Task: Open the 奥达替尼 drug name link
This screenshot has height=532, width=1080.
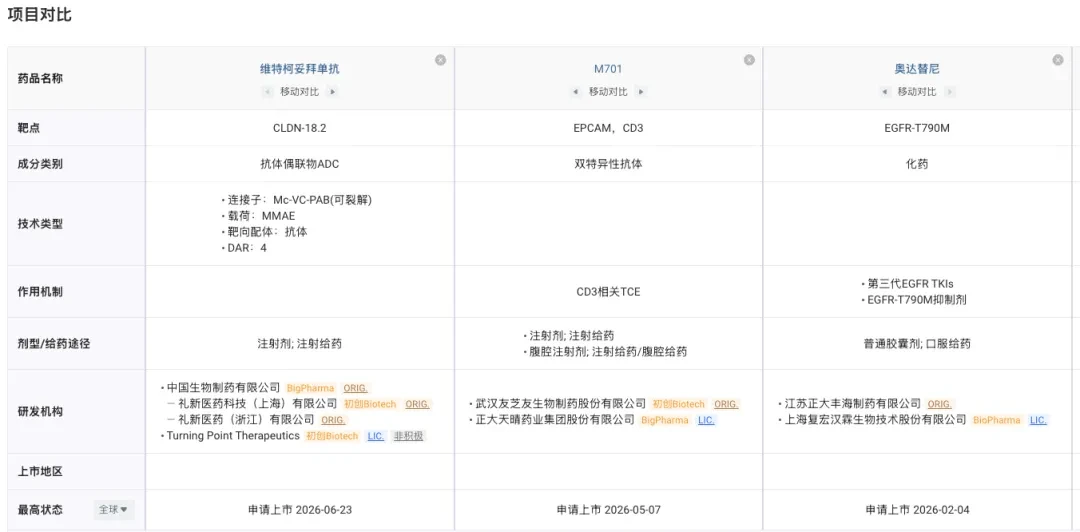Action: click(x=917, y=69)
